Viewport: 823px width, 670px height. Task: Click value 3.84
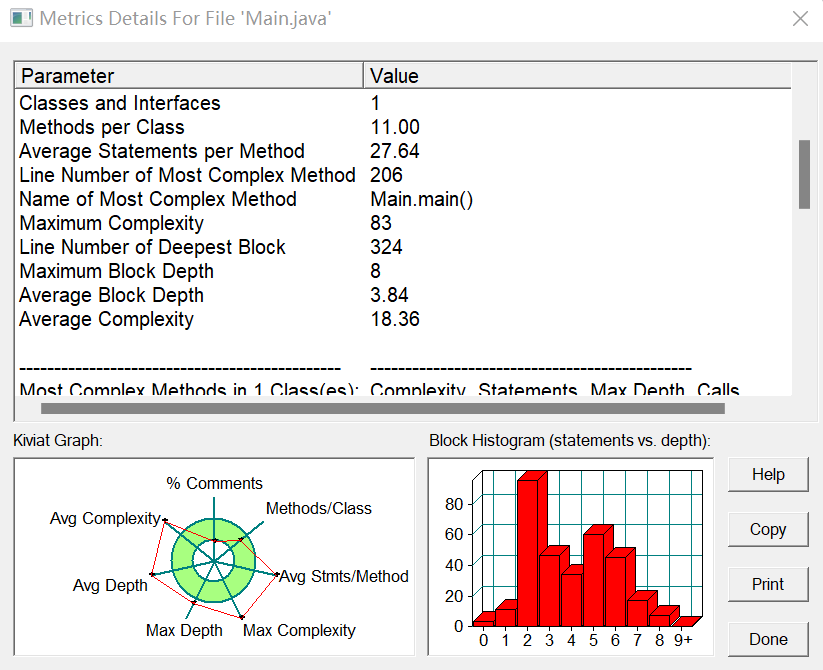click(x=389, y=295)
